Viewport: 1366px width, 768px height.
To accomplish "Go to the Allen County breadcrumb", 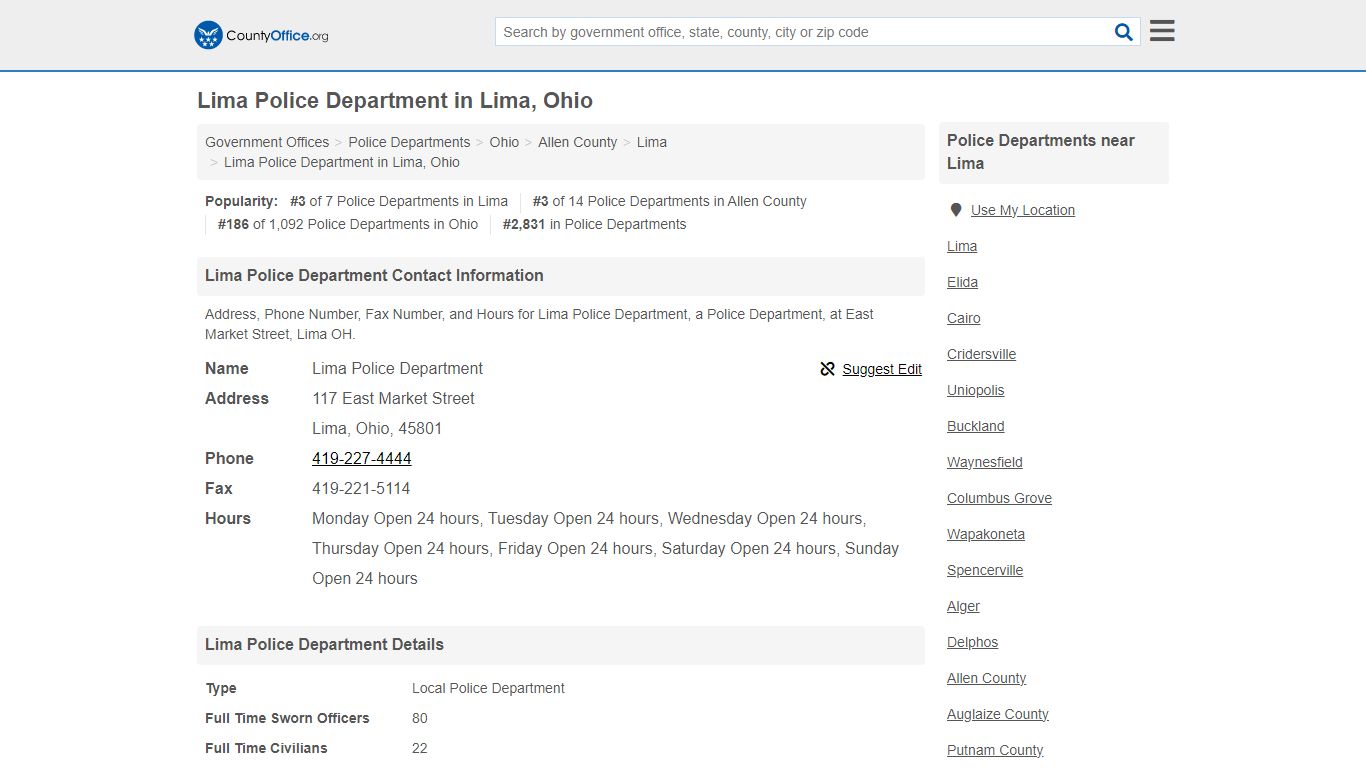I will 578,142.
